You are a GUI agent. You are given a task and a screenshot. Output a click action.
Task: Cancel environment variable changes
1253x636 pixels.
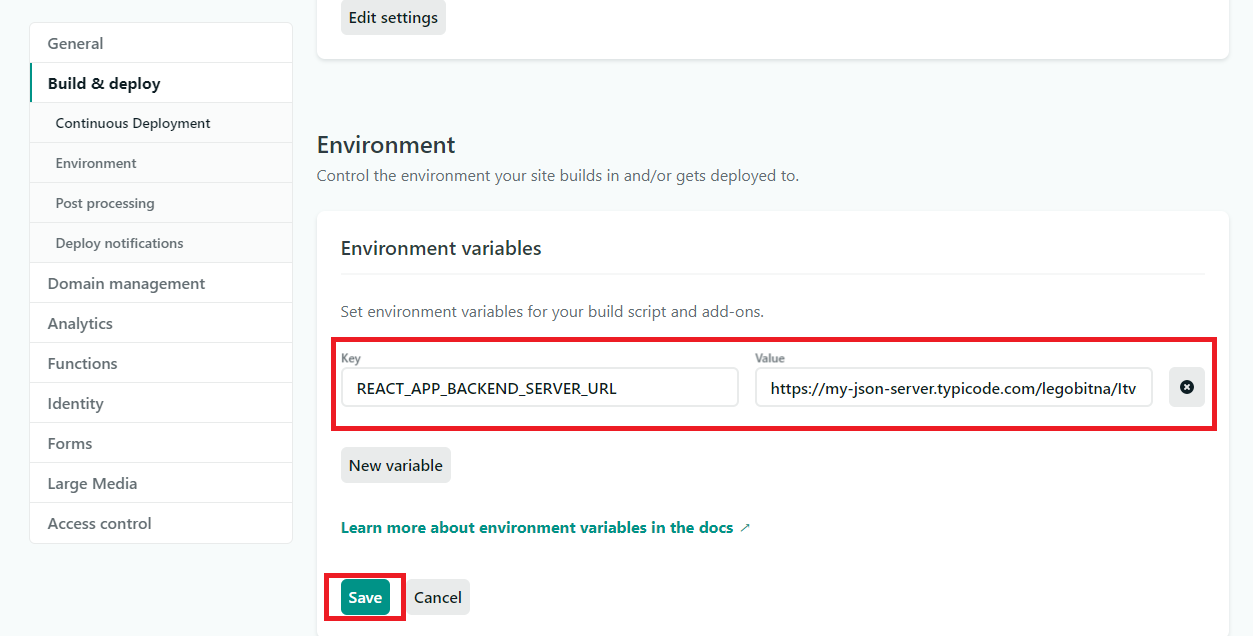pos(438,598)
